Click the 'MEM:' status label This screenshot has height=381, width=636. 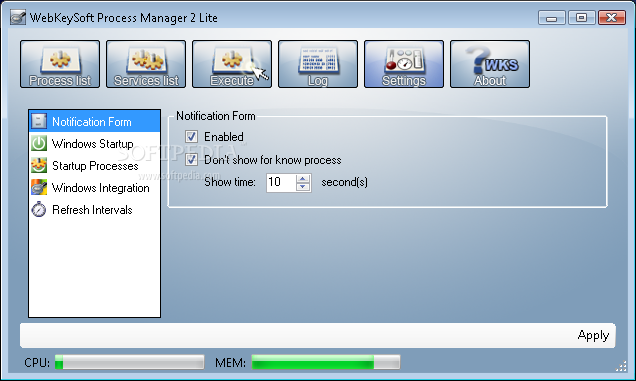(x=230, y=362)
